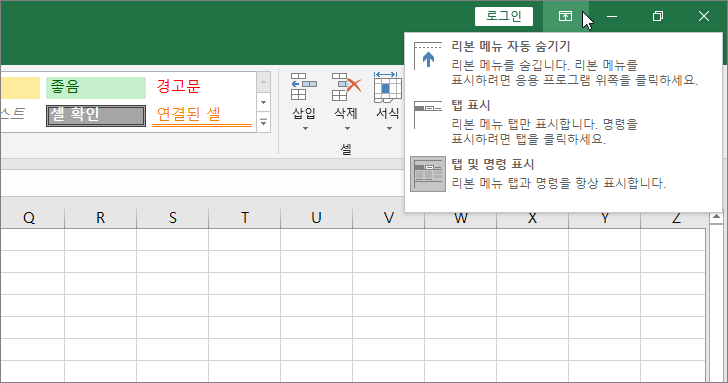The height and width of the screenshot is (383, 728).
Task: Select column X header
Action: click(533, 219)
